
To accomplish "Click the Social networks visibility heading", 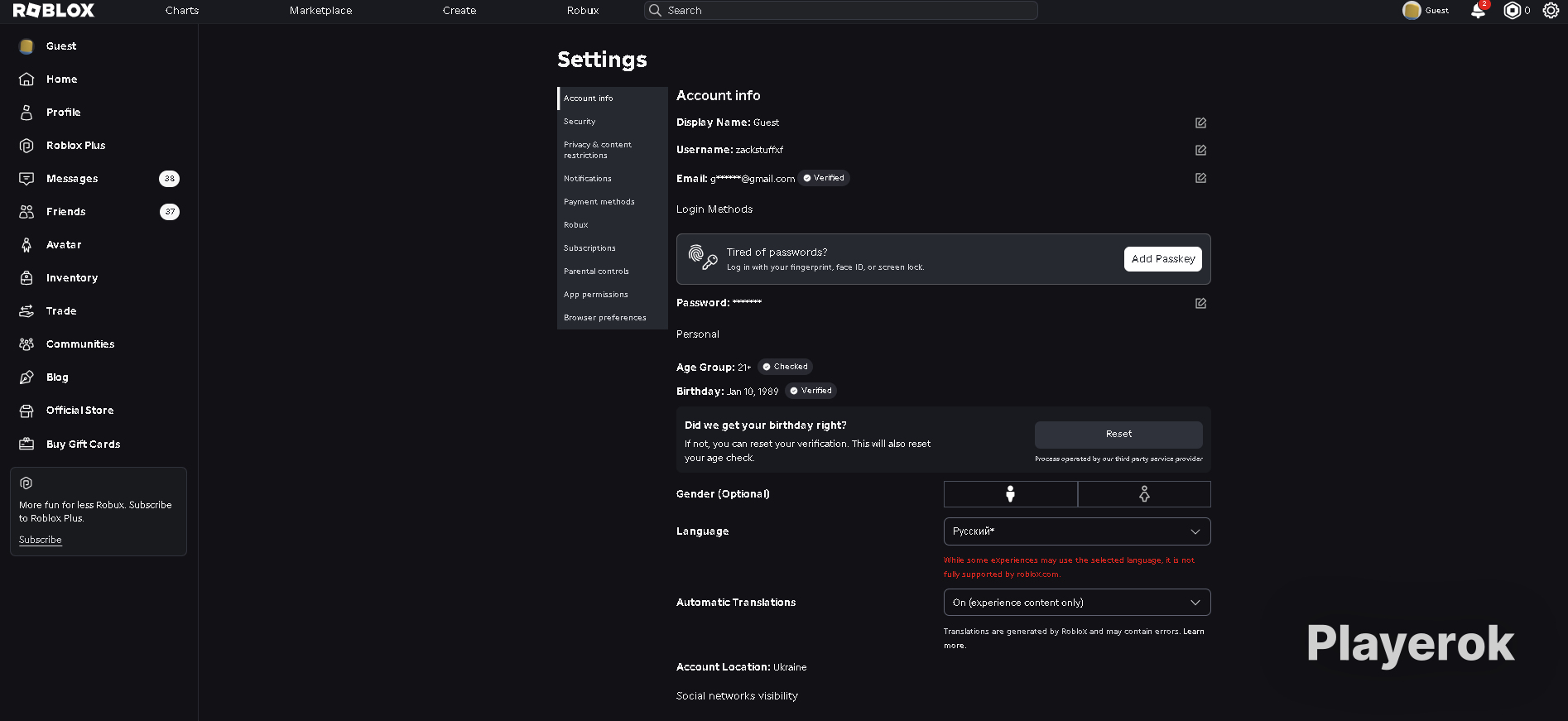I will click(x=737, y=696).
